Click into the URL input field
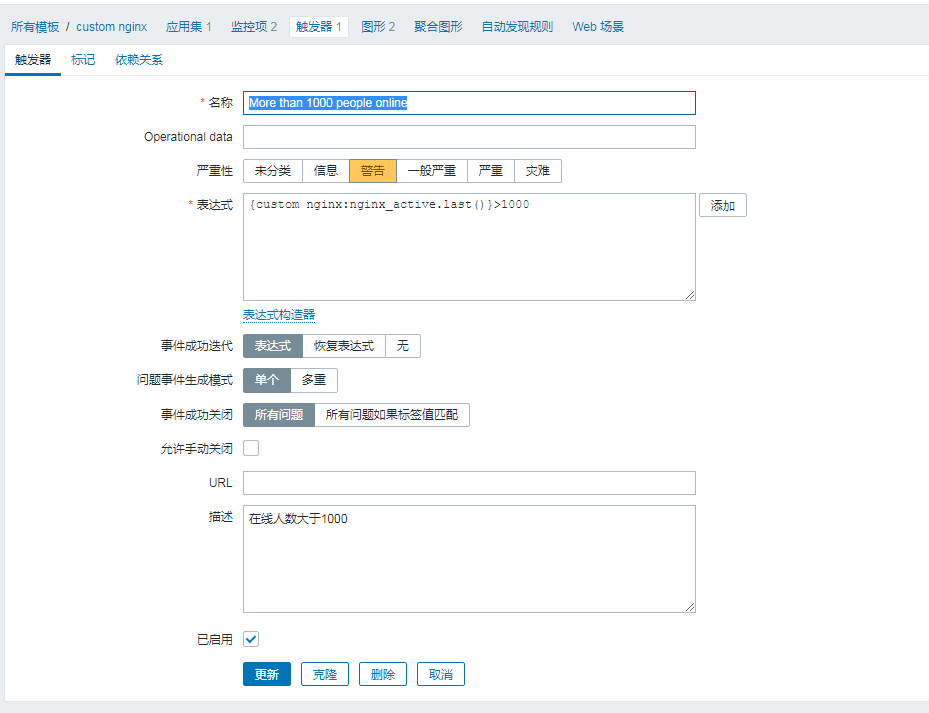The image size is (929, 713). (469, 483)
